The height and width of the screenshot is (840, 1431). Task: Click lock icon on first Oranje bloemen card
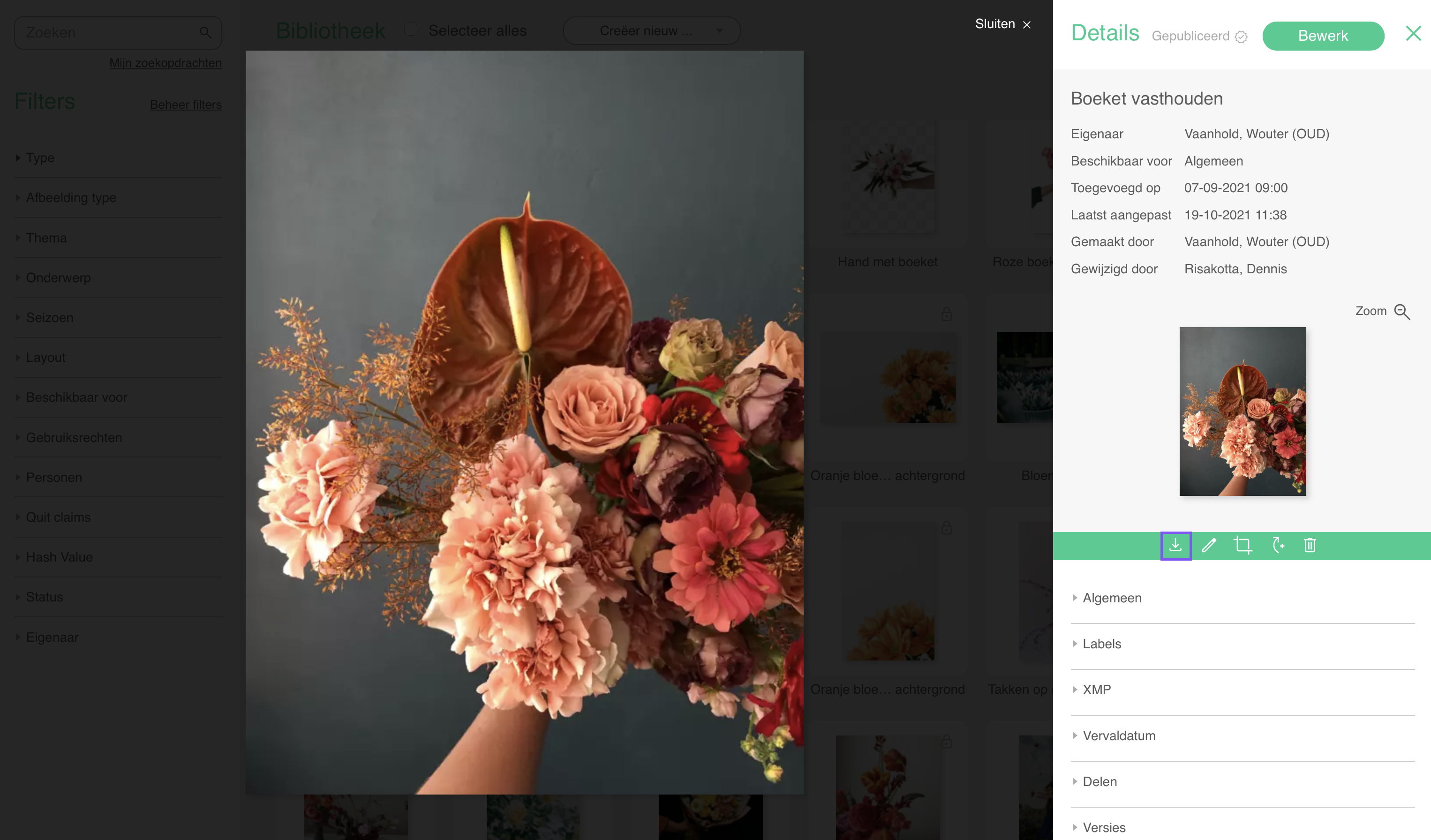pyautogui.click(x=947, y=314)
